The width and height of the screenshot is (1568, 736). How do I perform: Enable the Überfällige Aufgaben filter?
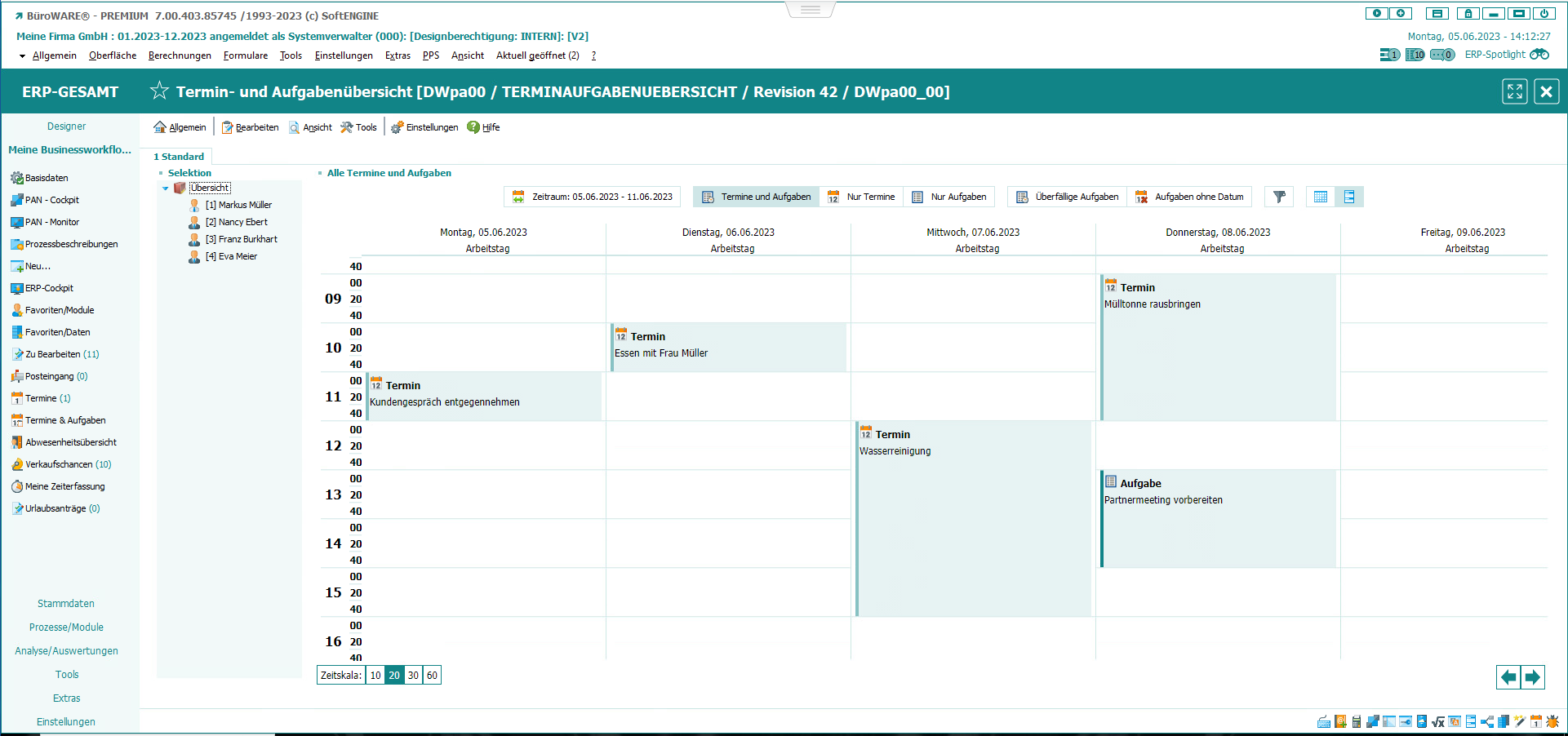(1067, 197)
